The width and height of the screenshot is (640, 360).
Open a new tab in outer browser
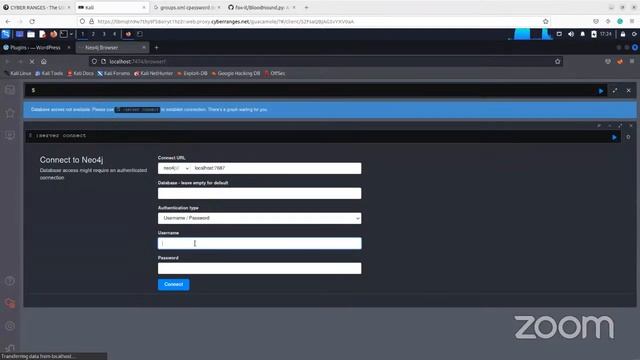[307, 7]
